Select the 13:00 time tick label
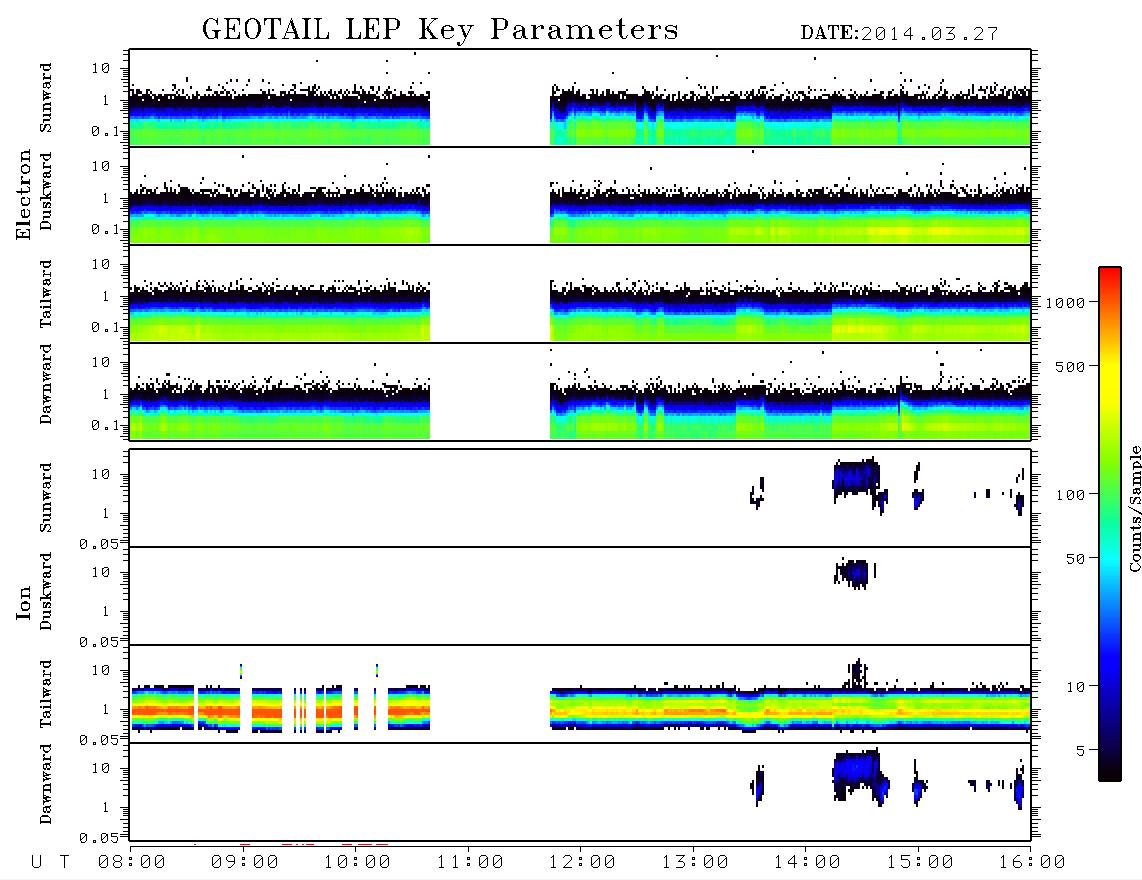 pyautogui.click(x=695, y=863)
